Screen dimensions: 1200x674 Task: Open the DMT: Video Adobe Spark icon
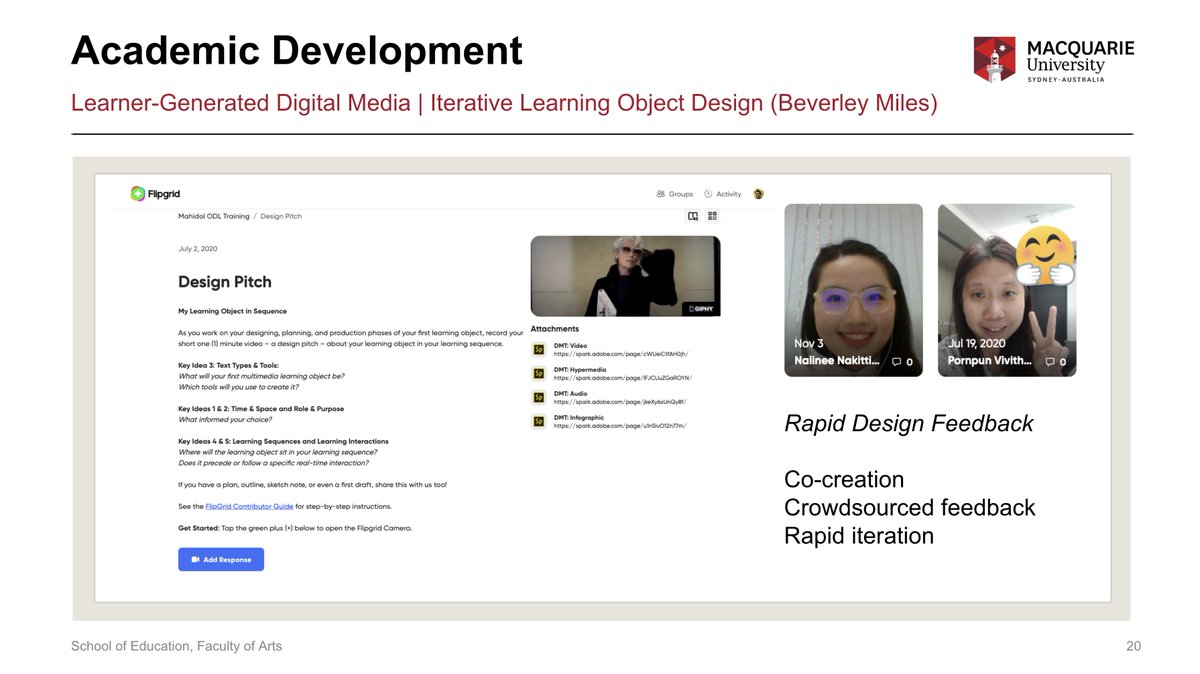click(539, 349)
